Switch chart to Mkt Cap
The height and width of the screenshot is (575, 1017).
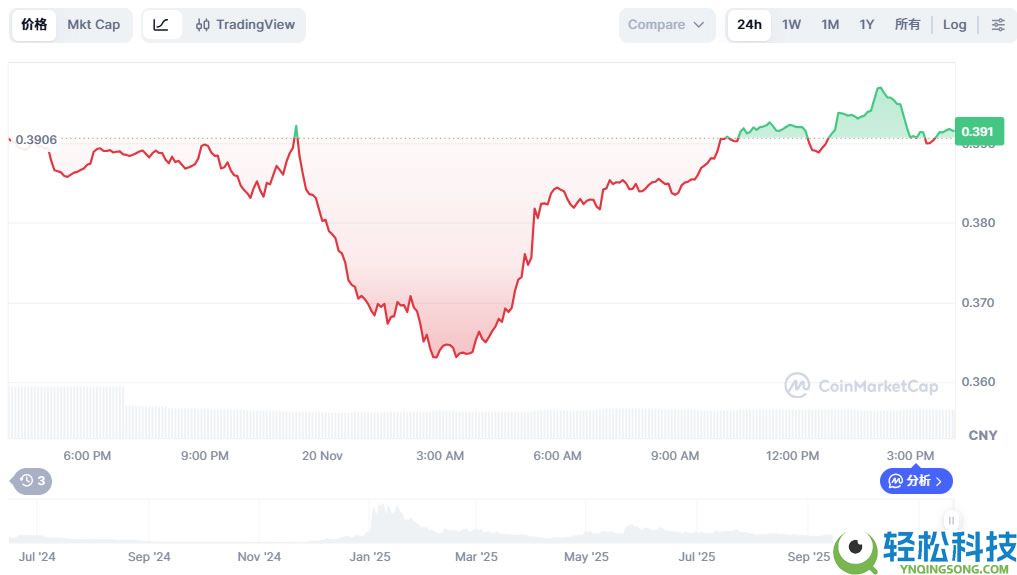click(x=93, y=25)
